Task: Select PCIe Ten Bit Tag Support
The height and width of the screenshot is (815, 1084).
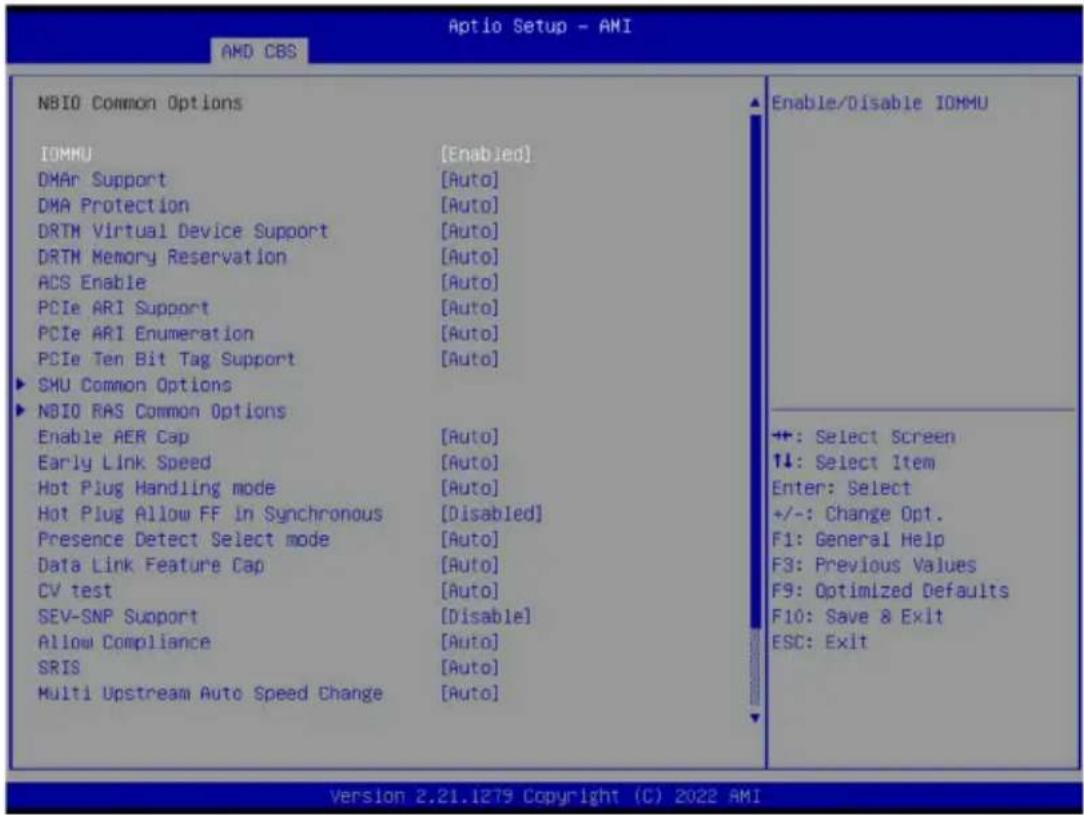Action: [x=167, y=359]
